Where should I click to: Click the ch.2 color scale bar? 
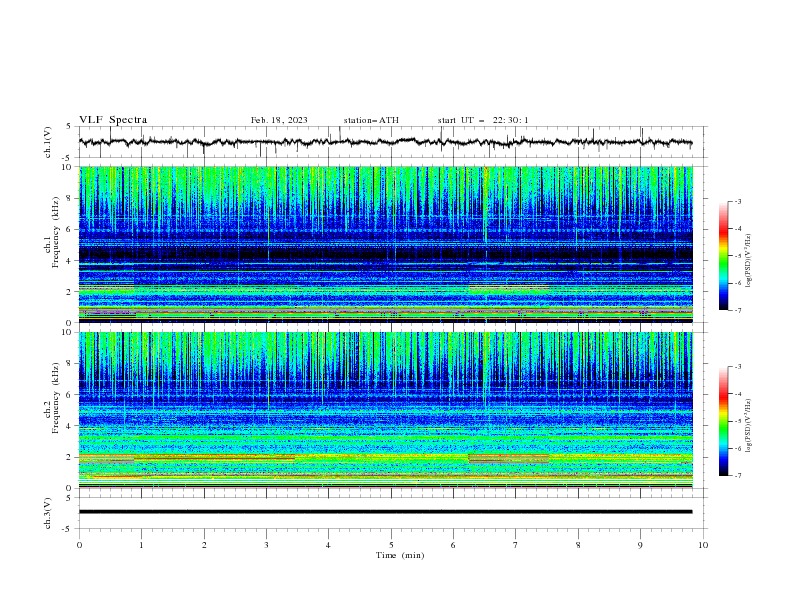click(x=723, y=421)
